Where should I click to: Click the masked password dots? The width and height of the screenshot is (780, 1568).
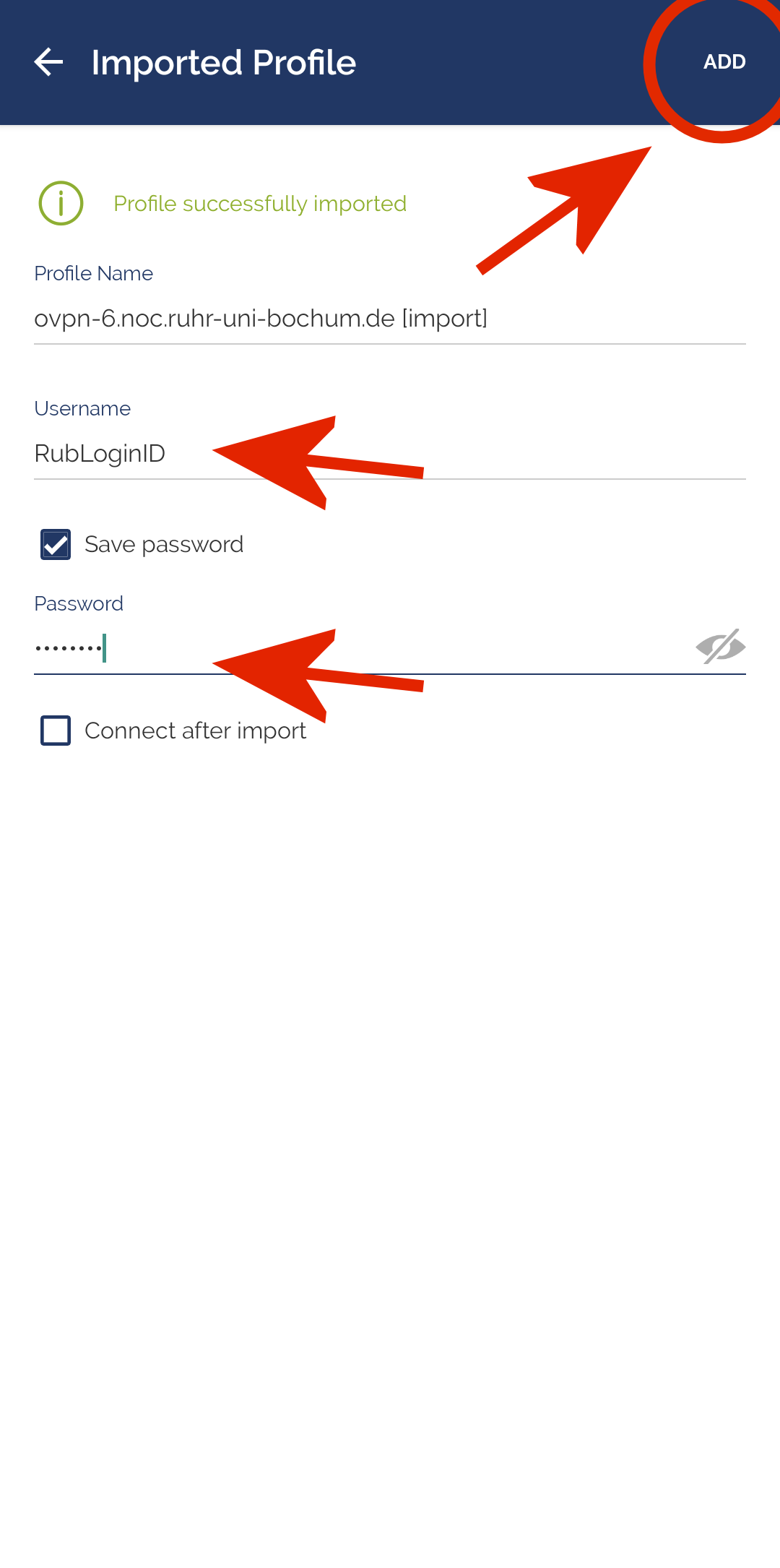pos(69,648)
